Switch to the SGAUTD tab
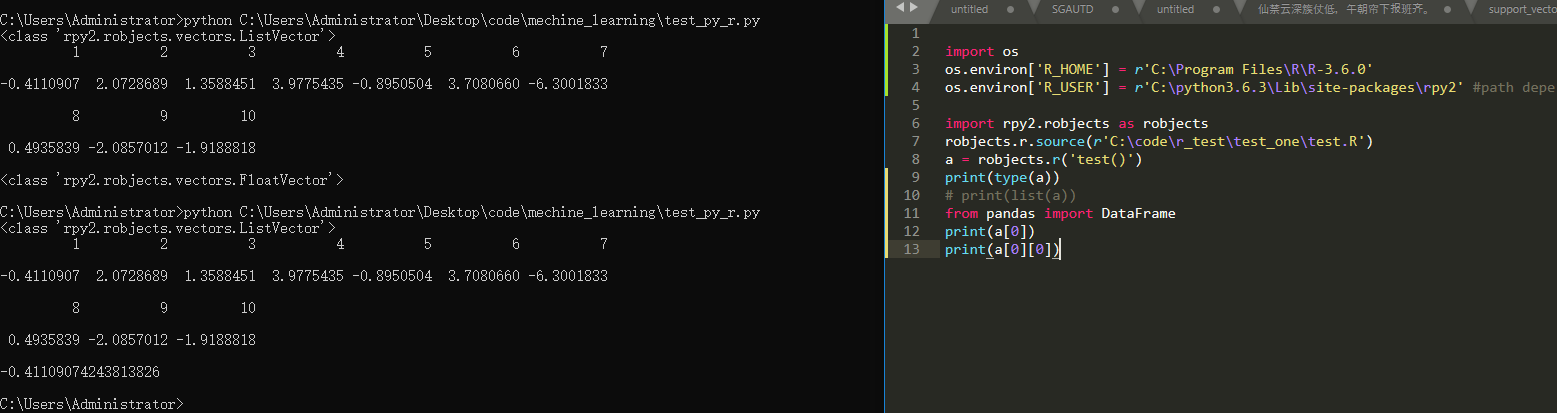The height and width of the screenshot is (413, 1557). click(1073, 9)
